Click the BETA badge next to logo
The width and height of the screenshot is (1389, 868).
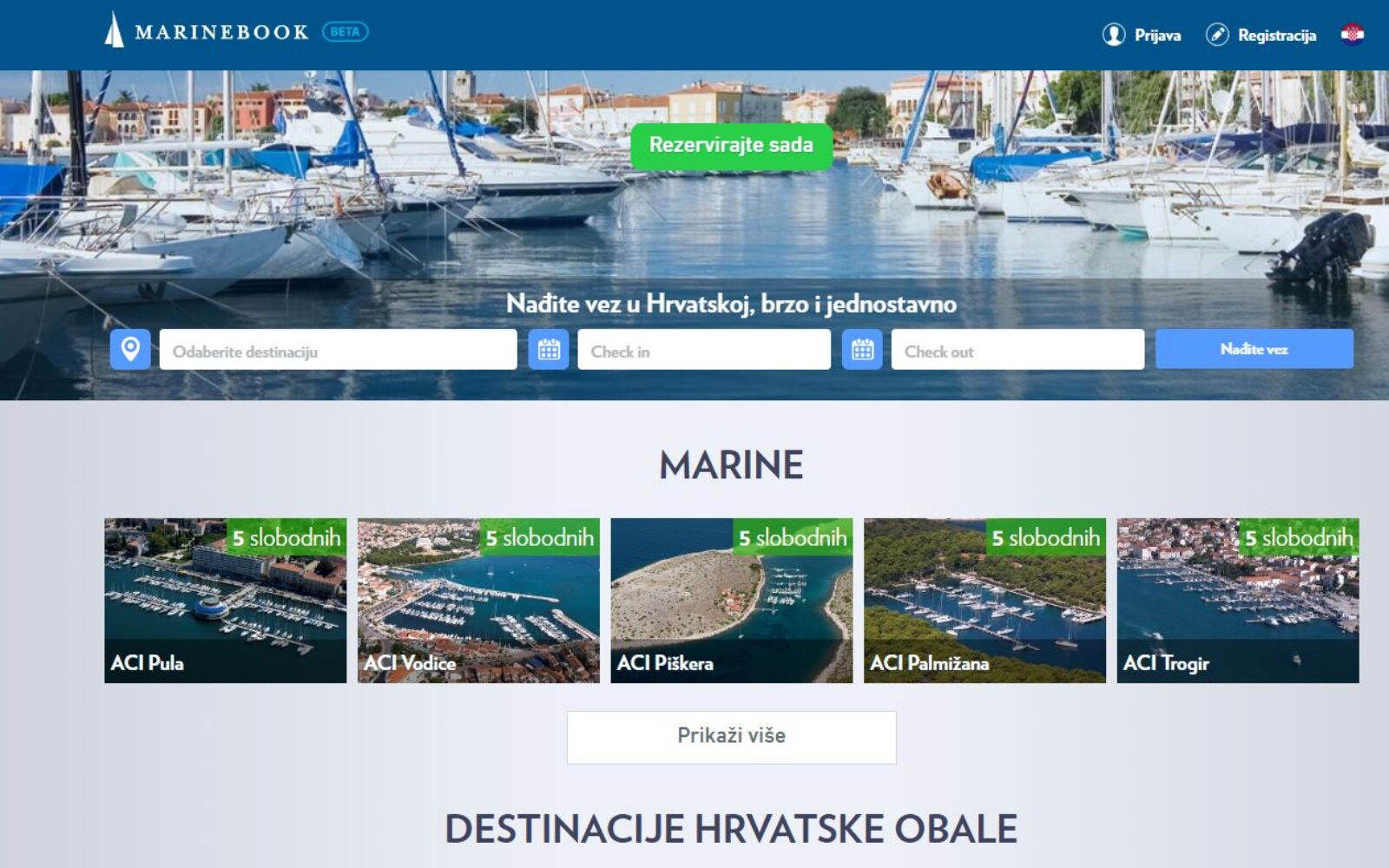(345, 32)
